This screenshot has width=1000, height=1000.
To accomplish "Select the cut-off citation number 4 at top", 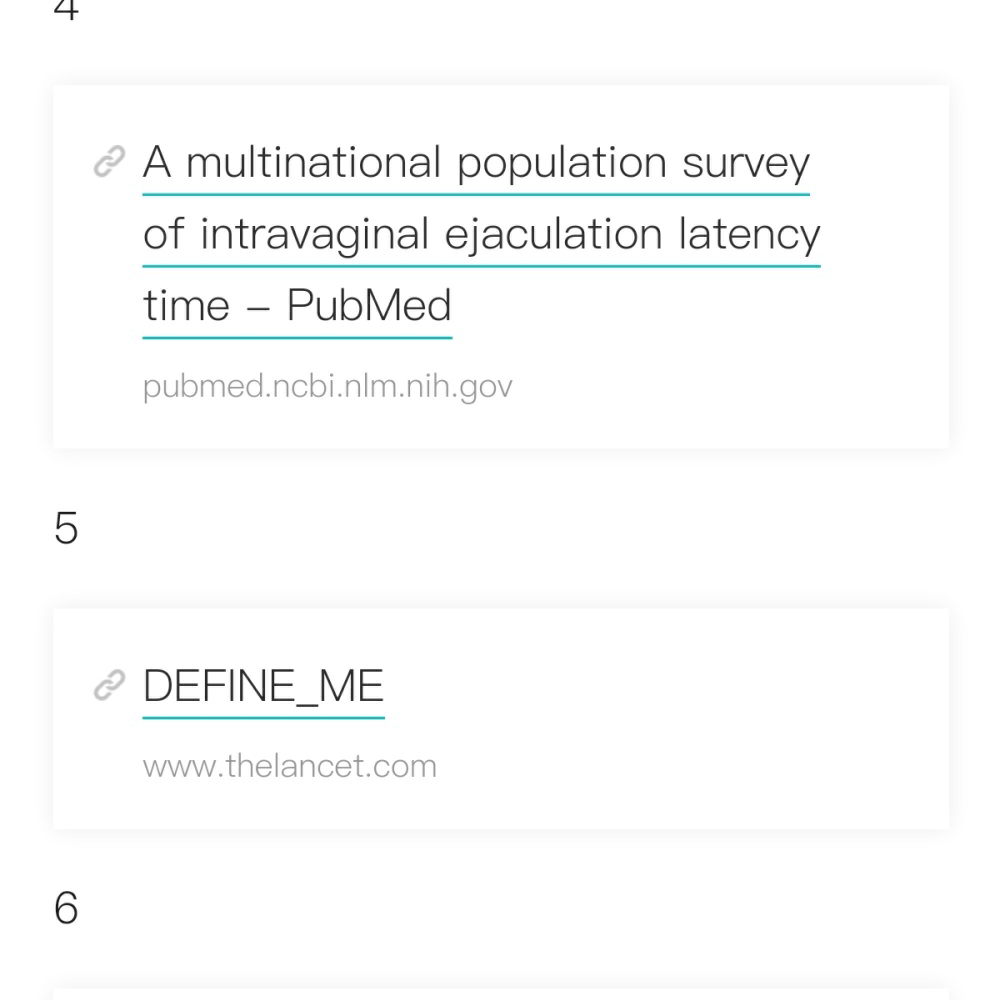I will point(66,10).
